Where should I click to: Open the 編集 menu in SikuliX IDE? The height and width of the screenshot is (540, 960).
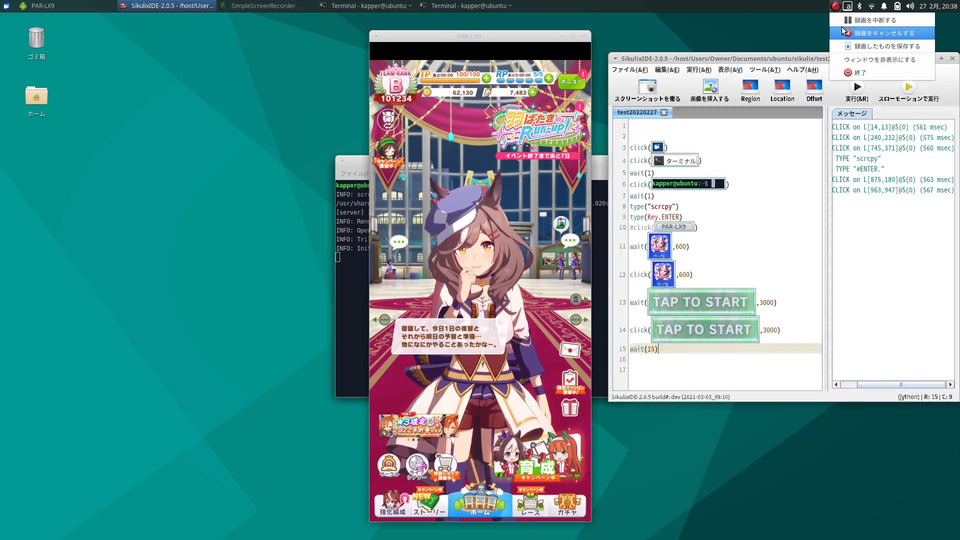(667, 70)
